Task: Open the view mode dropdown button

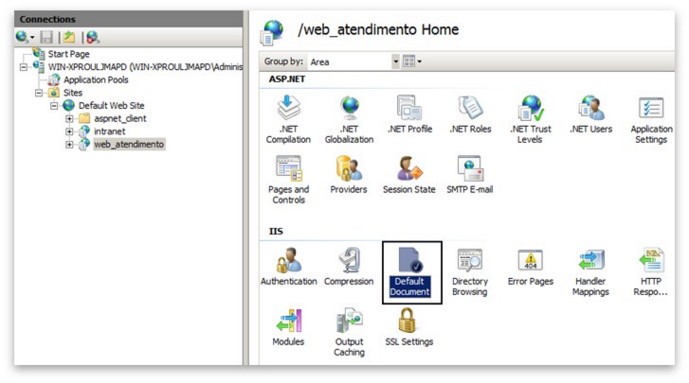Action: 413,61
